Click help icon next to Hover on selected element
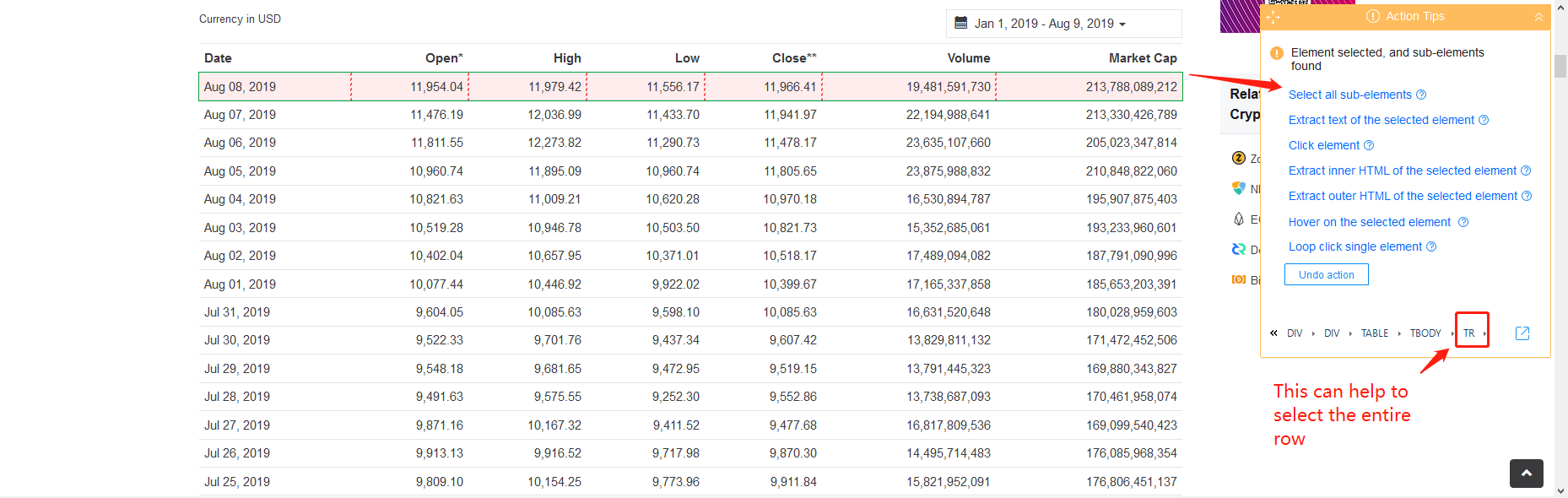 pos(1463,222)
